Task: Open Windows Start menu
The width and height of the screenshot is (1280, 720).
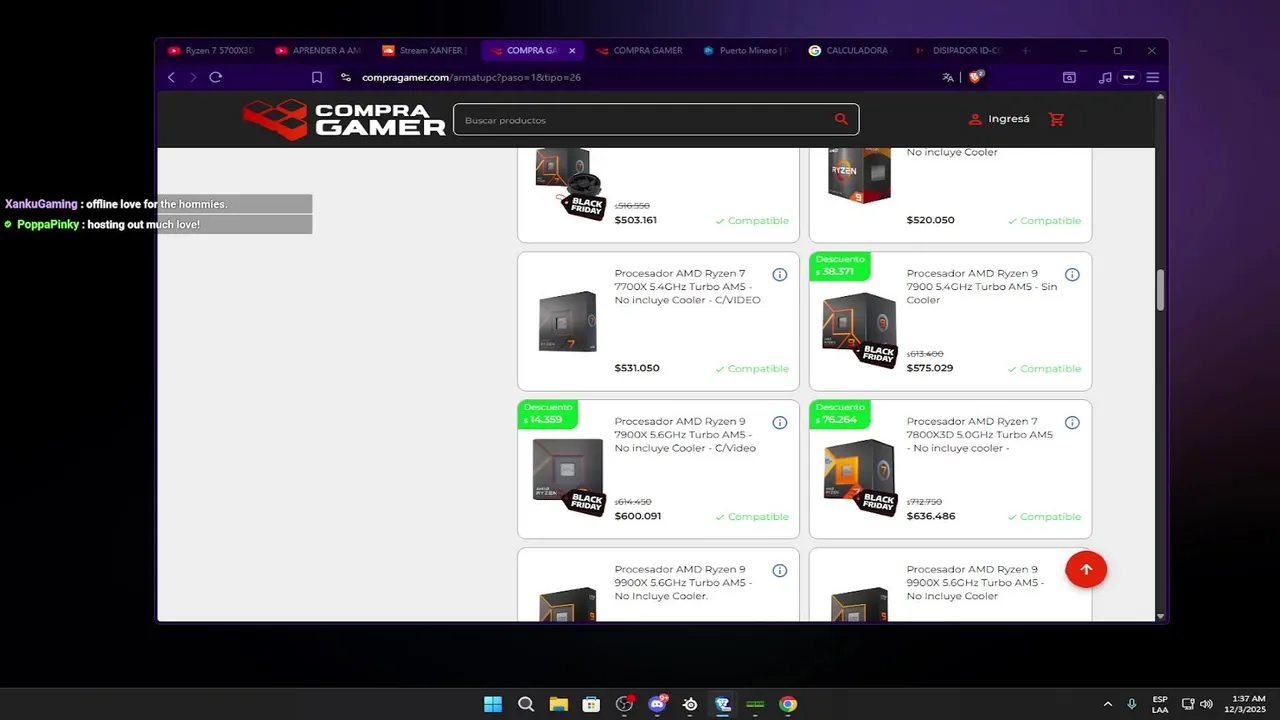Action: pyautogui.click(x=493, y=704)
